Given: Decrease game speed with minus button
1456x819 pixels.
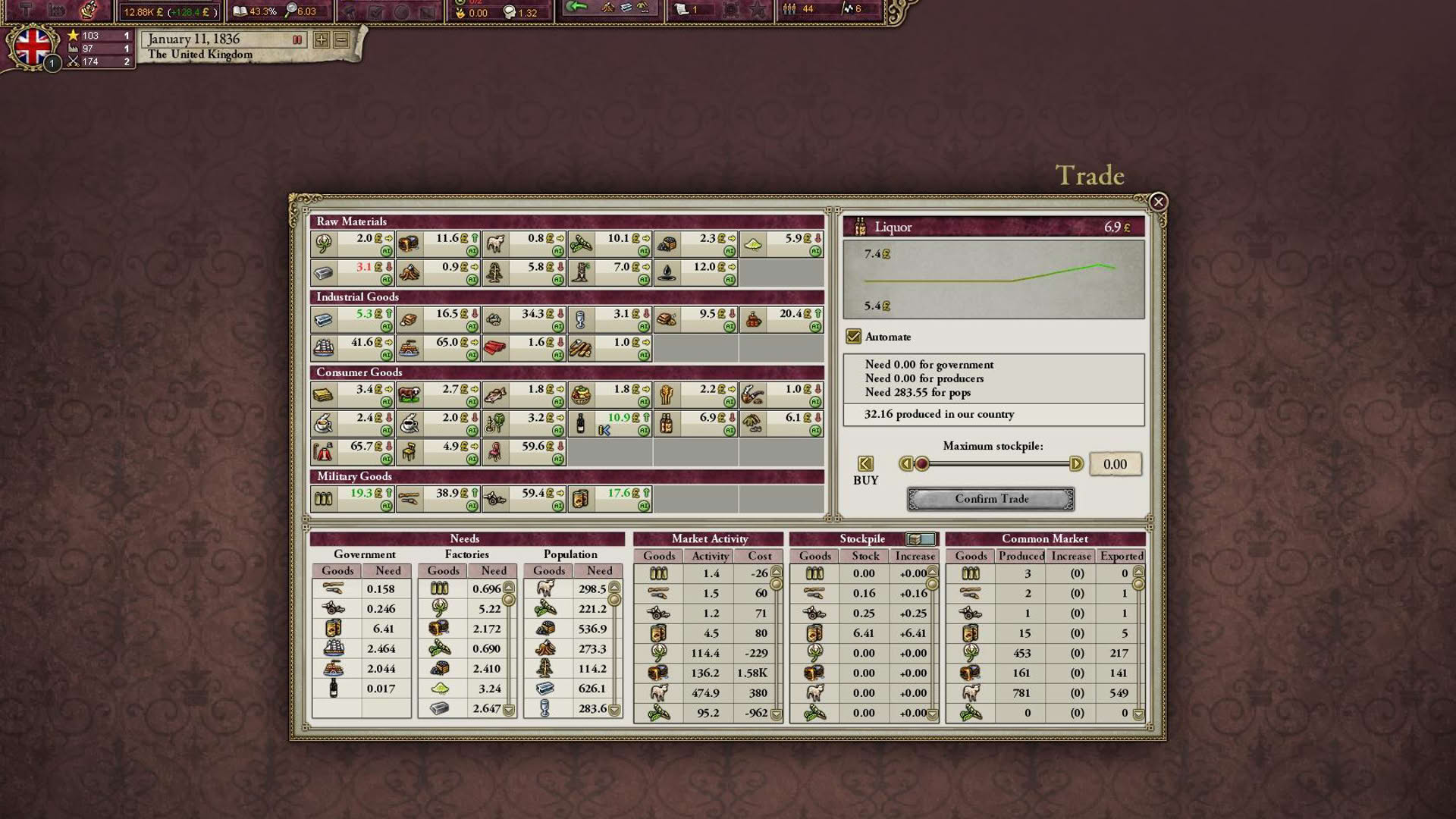Looking at the screenshot, I should coord(341,39).
